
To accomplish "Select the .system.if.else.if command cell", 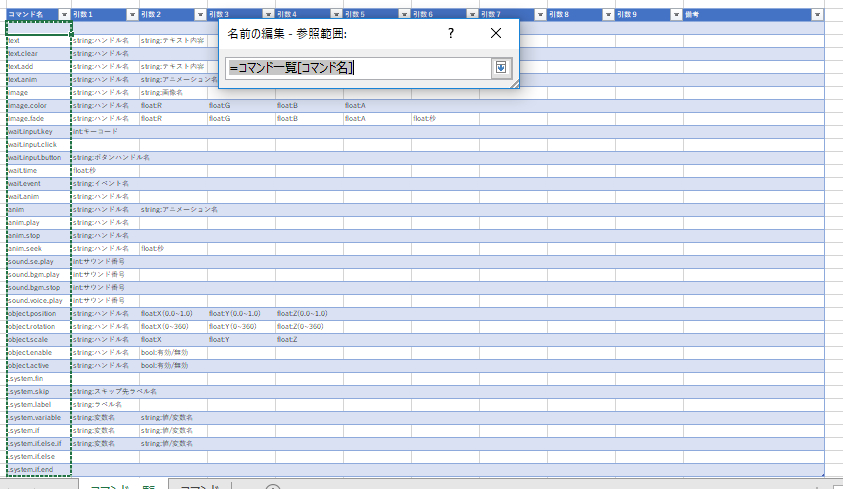I will (x=39, y=444).
